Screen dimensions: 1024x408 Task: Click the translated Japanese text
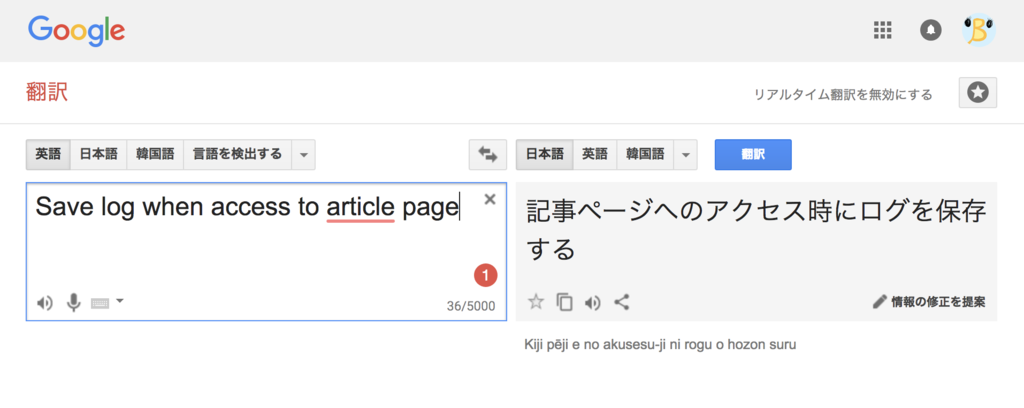click(x=756, y=228)
